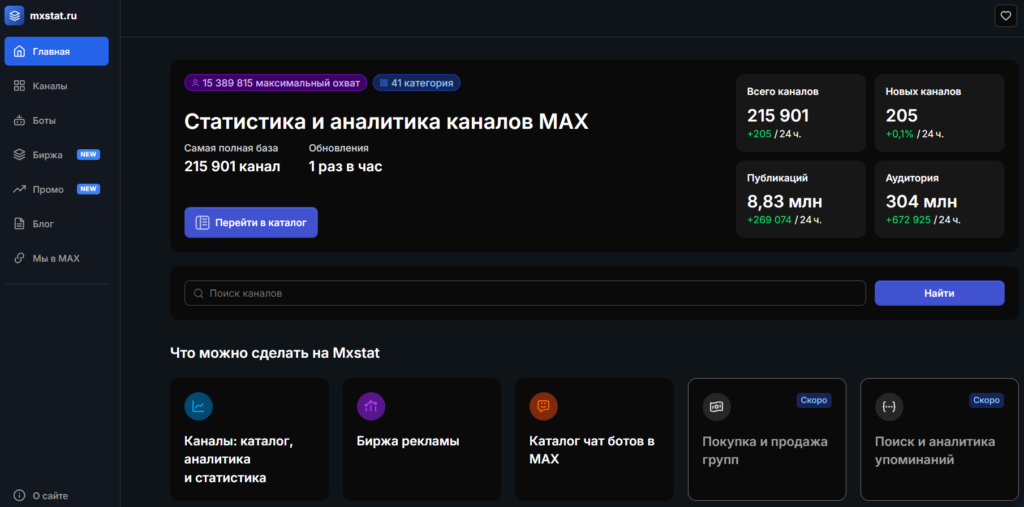
Task: Click the Поиск и аналитика упоминаний card
Action: 939,439
